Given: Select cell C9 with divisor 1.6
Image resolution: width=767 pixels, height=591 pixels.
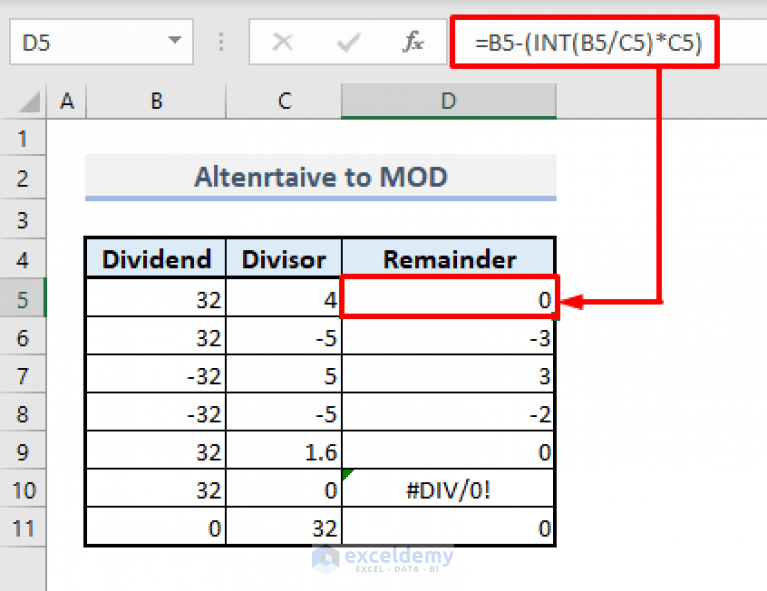Looking at the screenshot, I should click(x=284, y=452).
